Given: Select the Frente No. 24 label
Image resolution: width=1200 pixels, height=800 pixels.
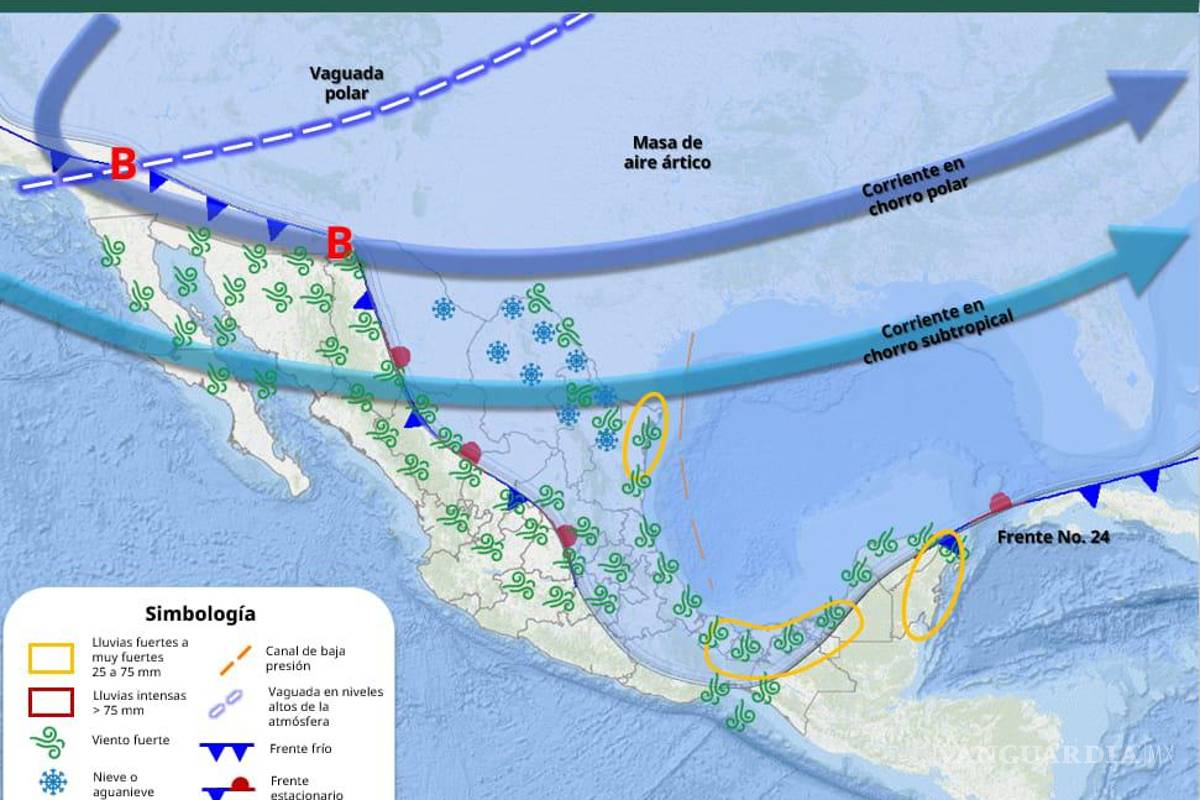Looking at the screenshot, I should click(1053, 537).
